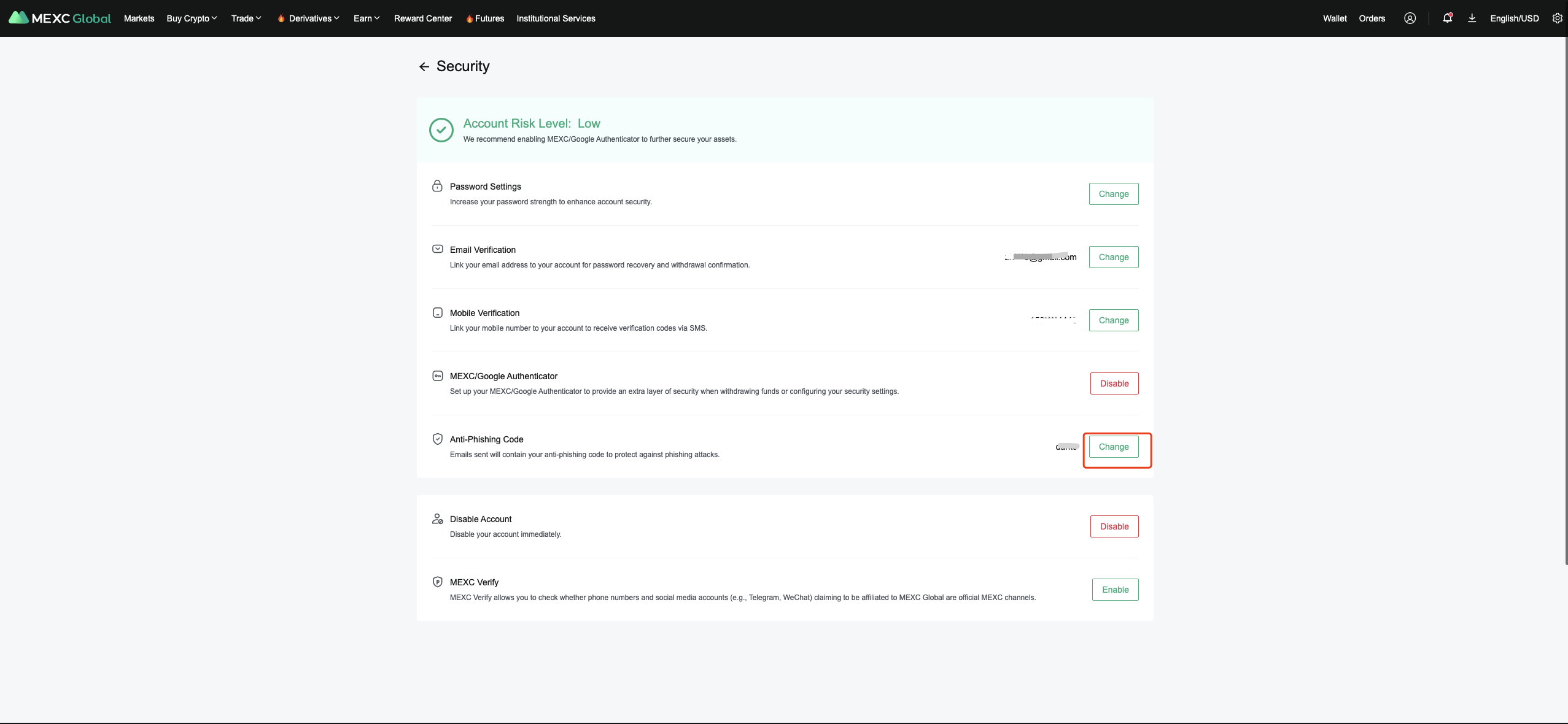Click the 'MEXC Verify' label
Image resolution: width=1568 pixels, height=724 pixels.
click(474, 582)
